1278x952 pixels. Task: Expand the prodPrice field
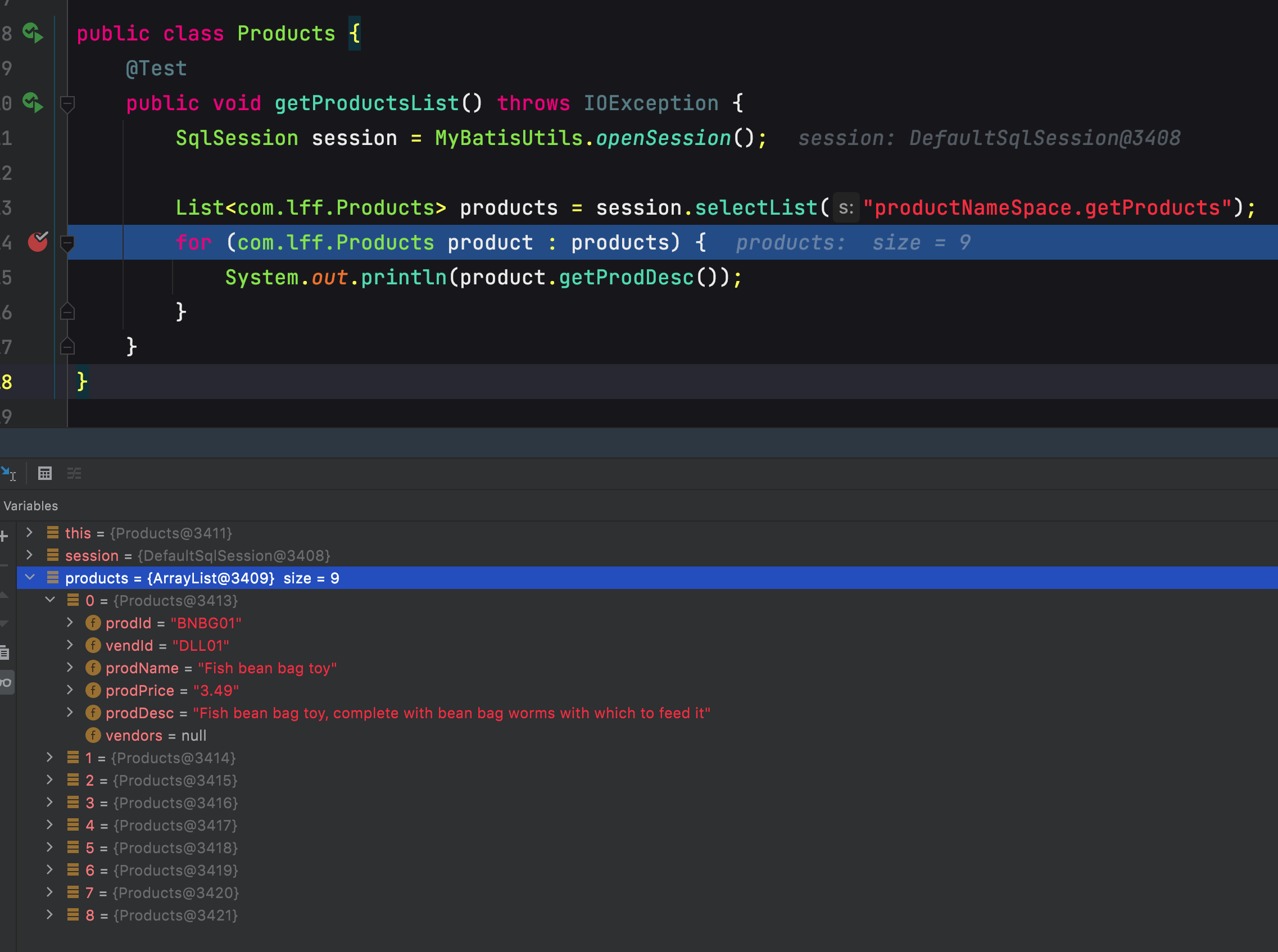click(x=70, y=690)
